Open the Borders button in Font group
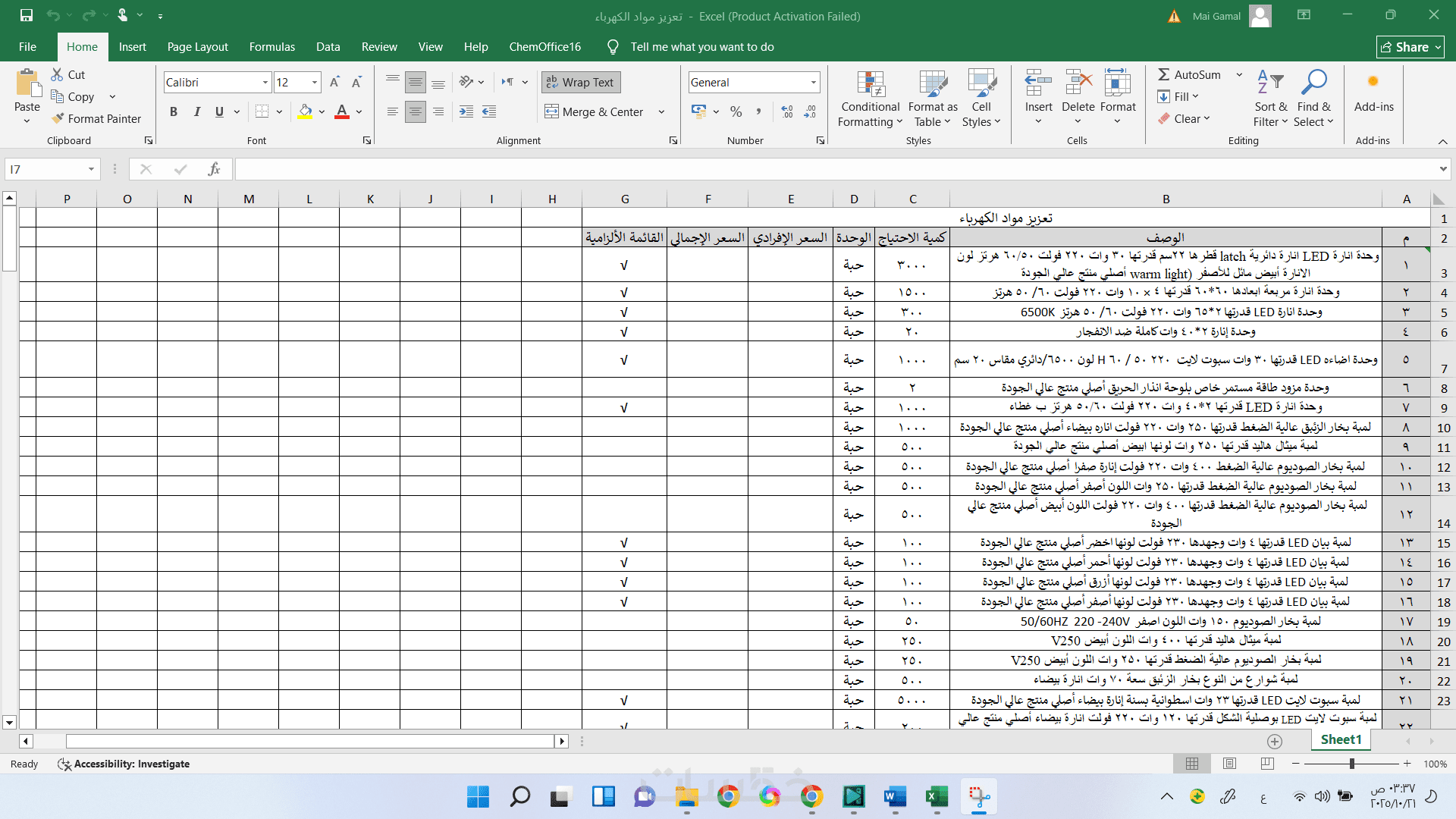1456x819 pixels. click(x=262, y=111)
